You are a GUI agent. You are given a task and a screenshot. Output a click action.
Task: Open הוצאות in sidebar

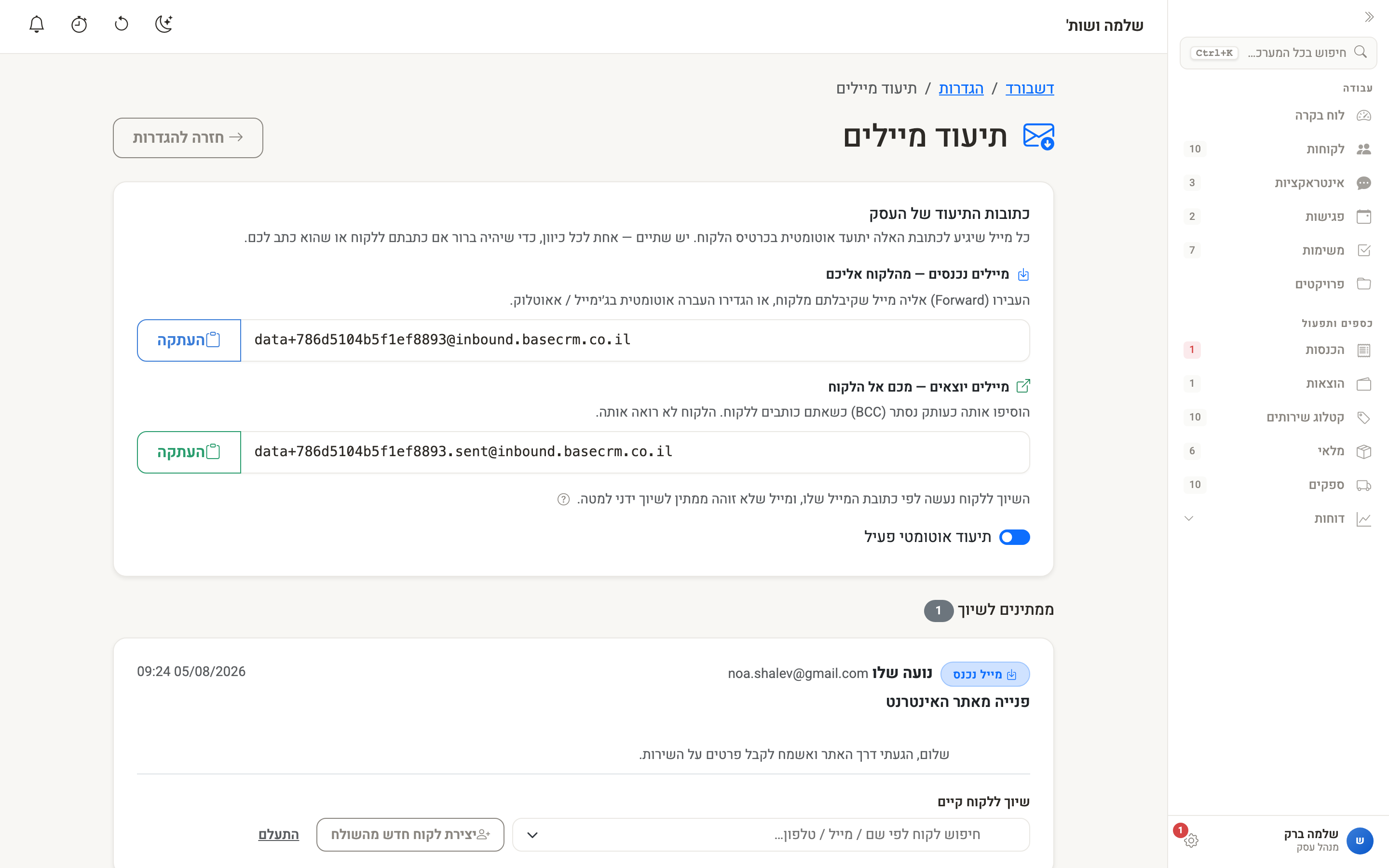pyautogui.click(x=1278, y=383)
